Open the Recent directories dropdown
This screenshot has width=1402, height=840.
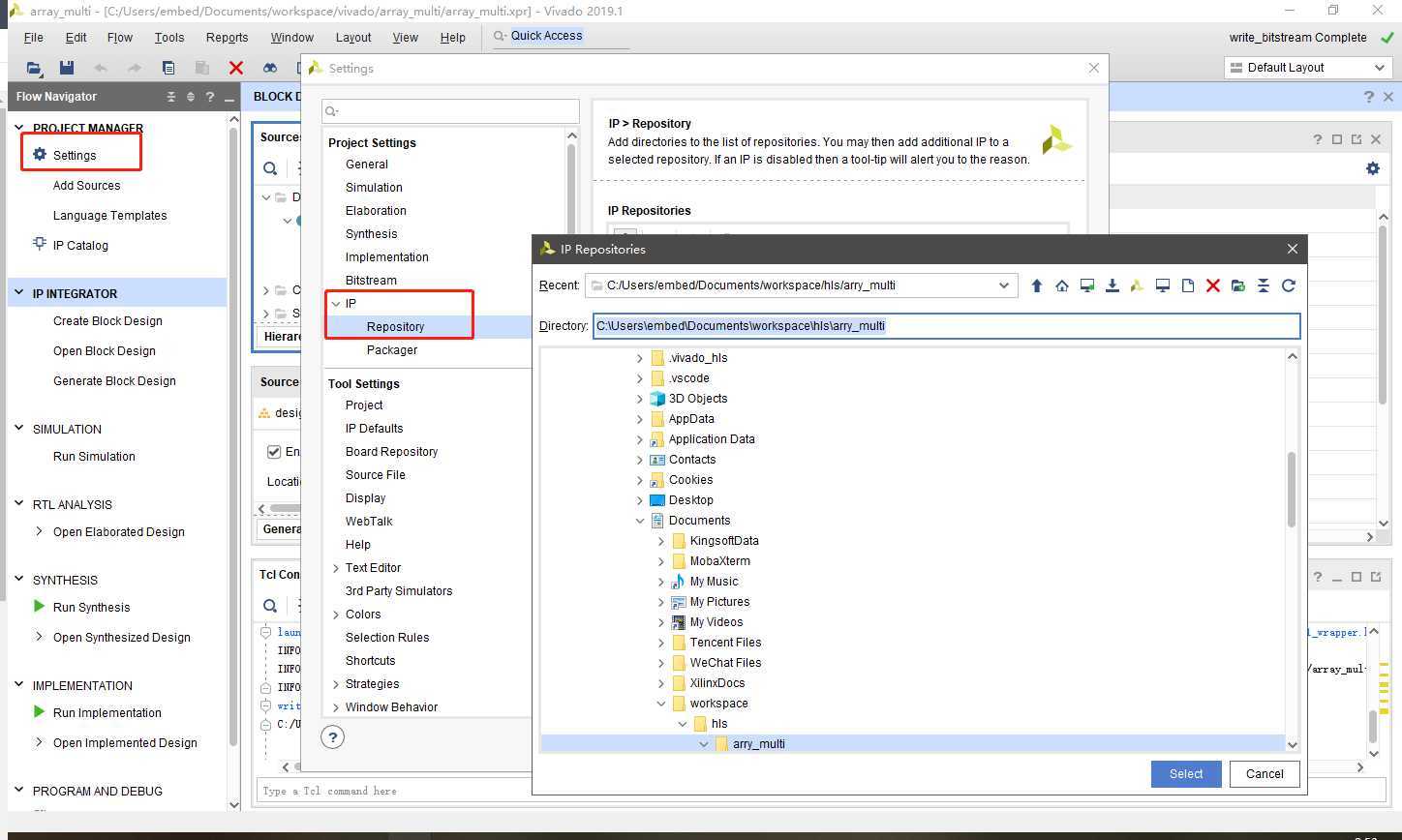coord(1004,285)
